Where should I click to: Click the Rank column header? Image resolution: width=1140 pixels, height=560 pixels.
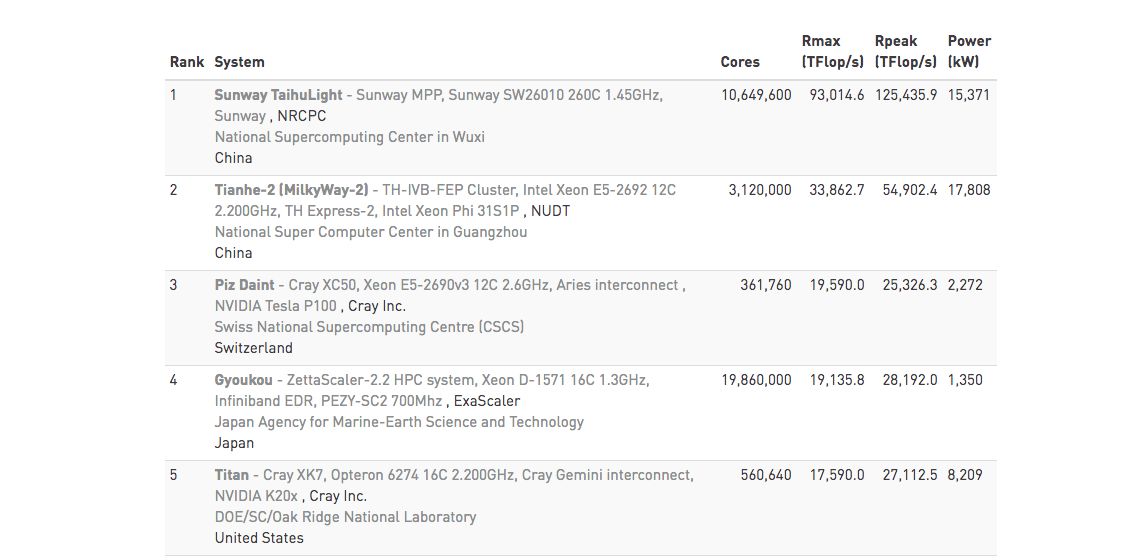[x=186, y=62]
